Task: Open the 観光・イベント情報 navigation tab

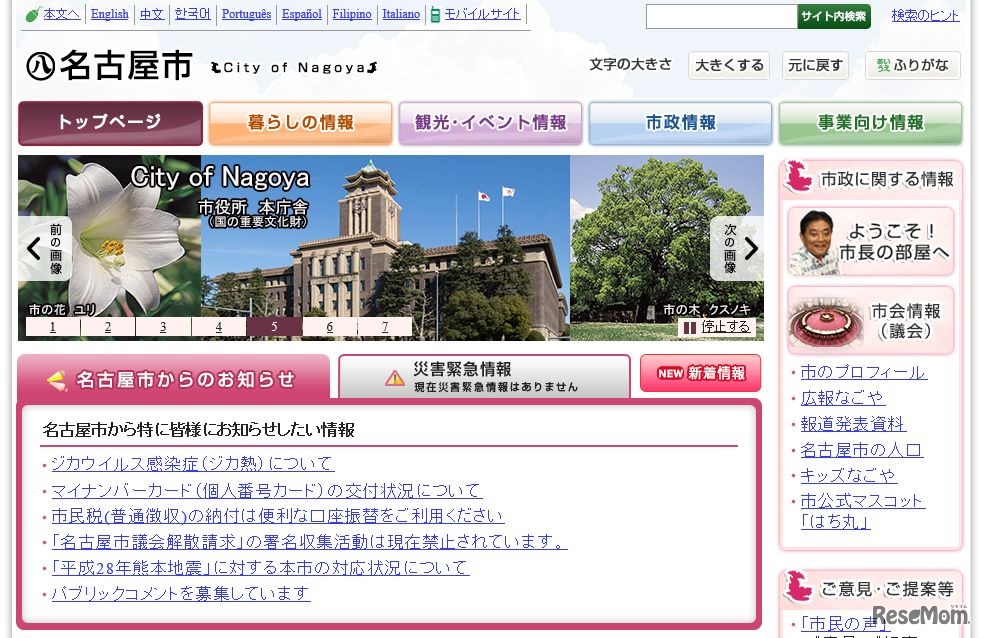Action: (x=490, y=123)
